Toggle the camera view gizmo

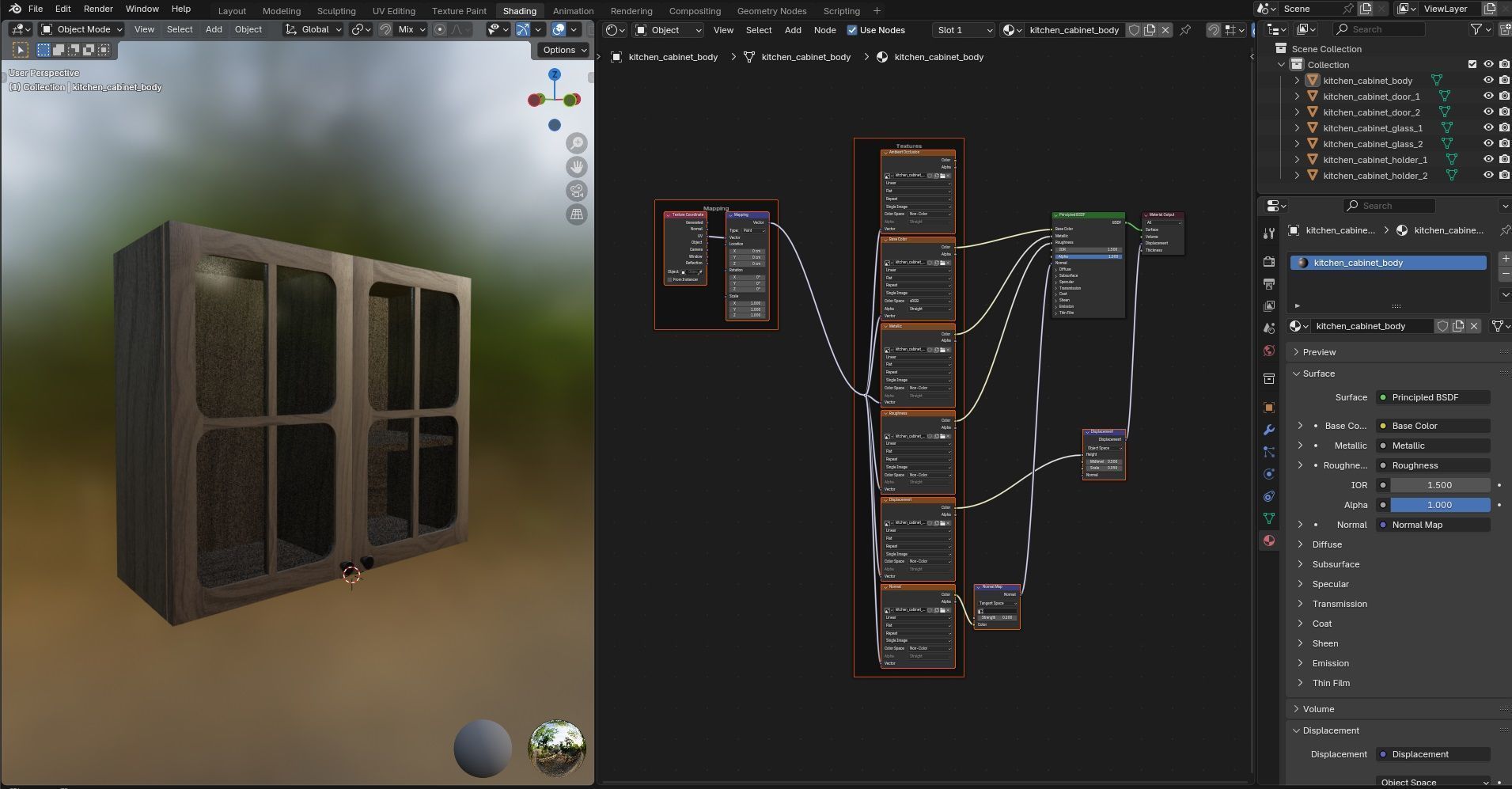click(577, 191)
